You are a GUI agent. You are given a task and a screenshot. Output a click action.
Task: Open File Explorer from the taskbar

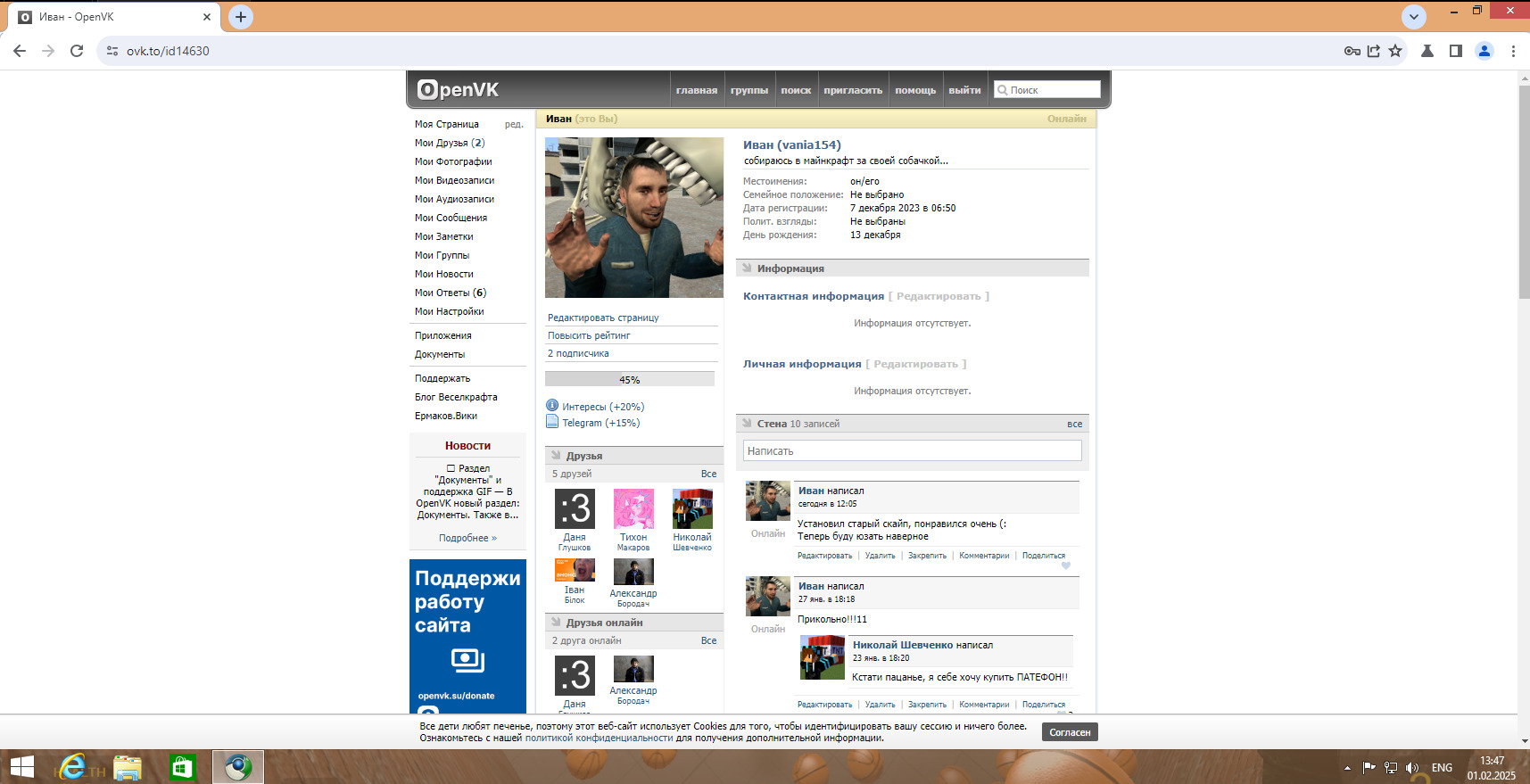click(128, 767)
